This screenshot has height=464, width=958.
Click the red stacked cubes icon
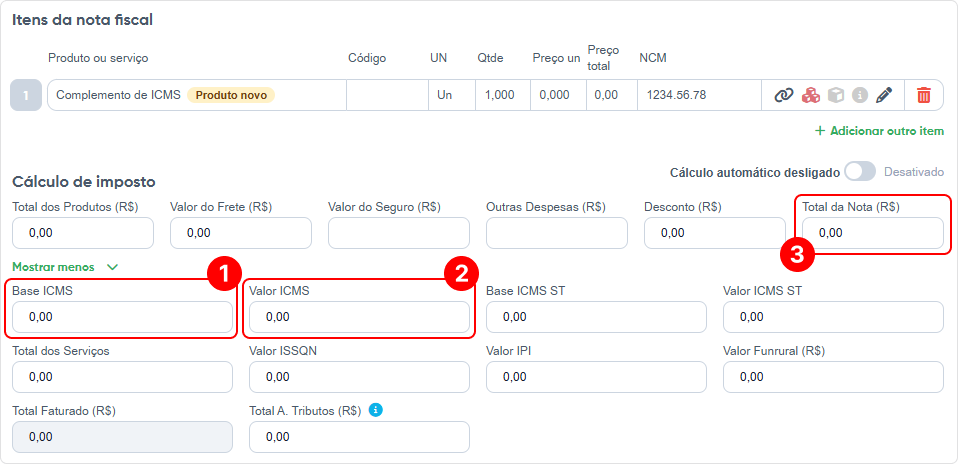click(810, 95)
